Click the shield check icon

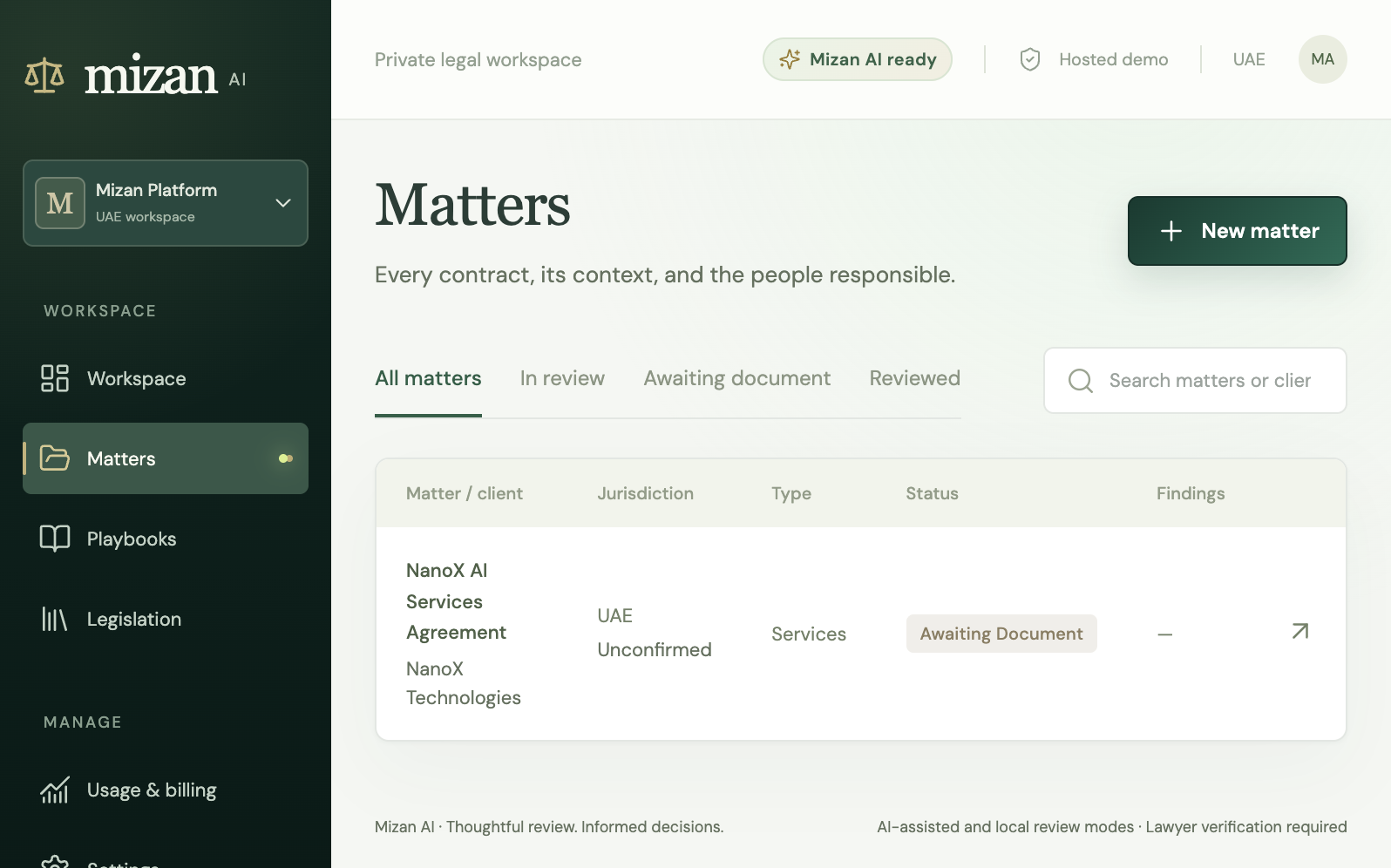[x=1030, y=59]
